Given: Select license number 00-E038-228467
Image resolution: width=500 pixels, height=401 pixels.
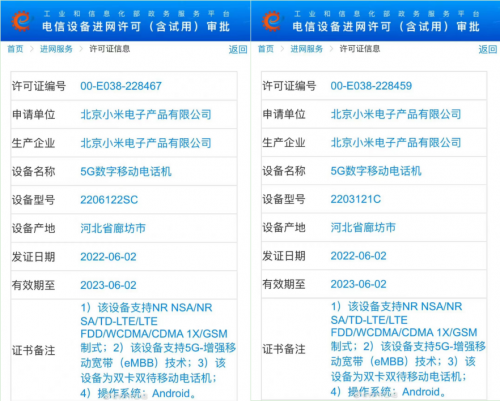Looking at the screenshot, I should click(x=121, y=86).
